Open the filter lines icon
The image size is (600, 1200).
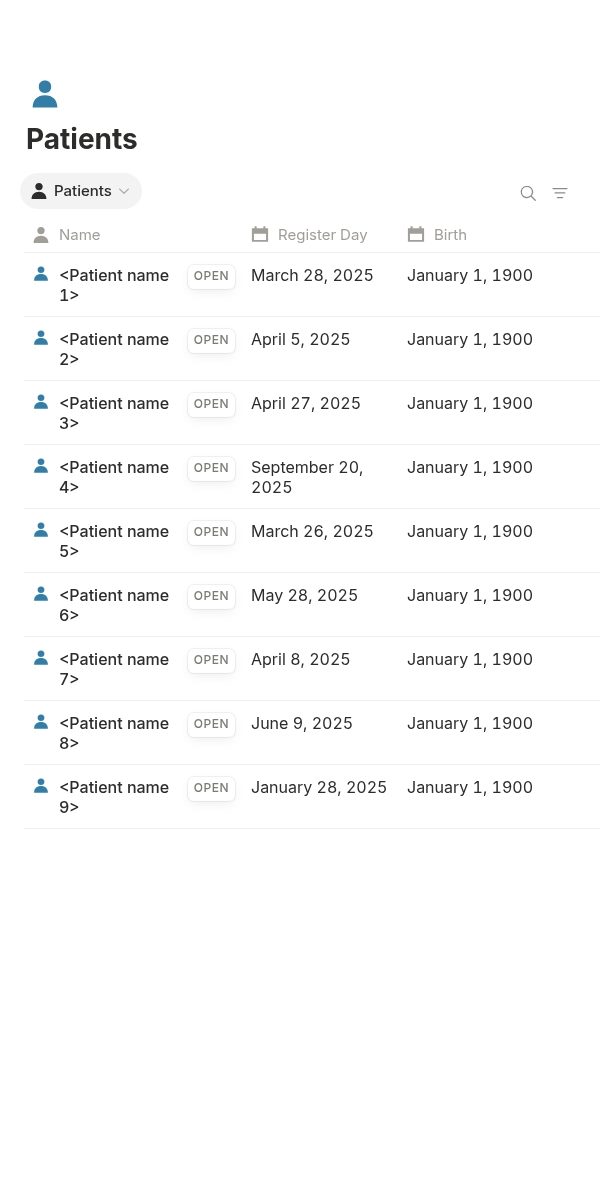pos(560,193)
